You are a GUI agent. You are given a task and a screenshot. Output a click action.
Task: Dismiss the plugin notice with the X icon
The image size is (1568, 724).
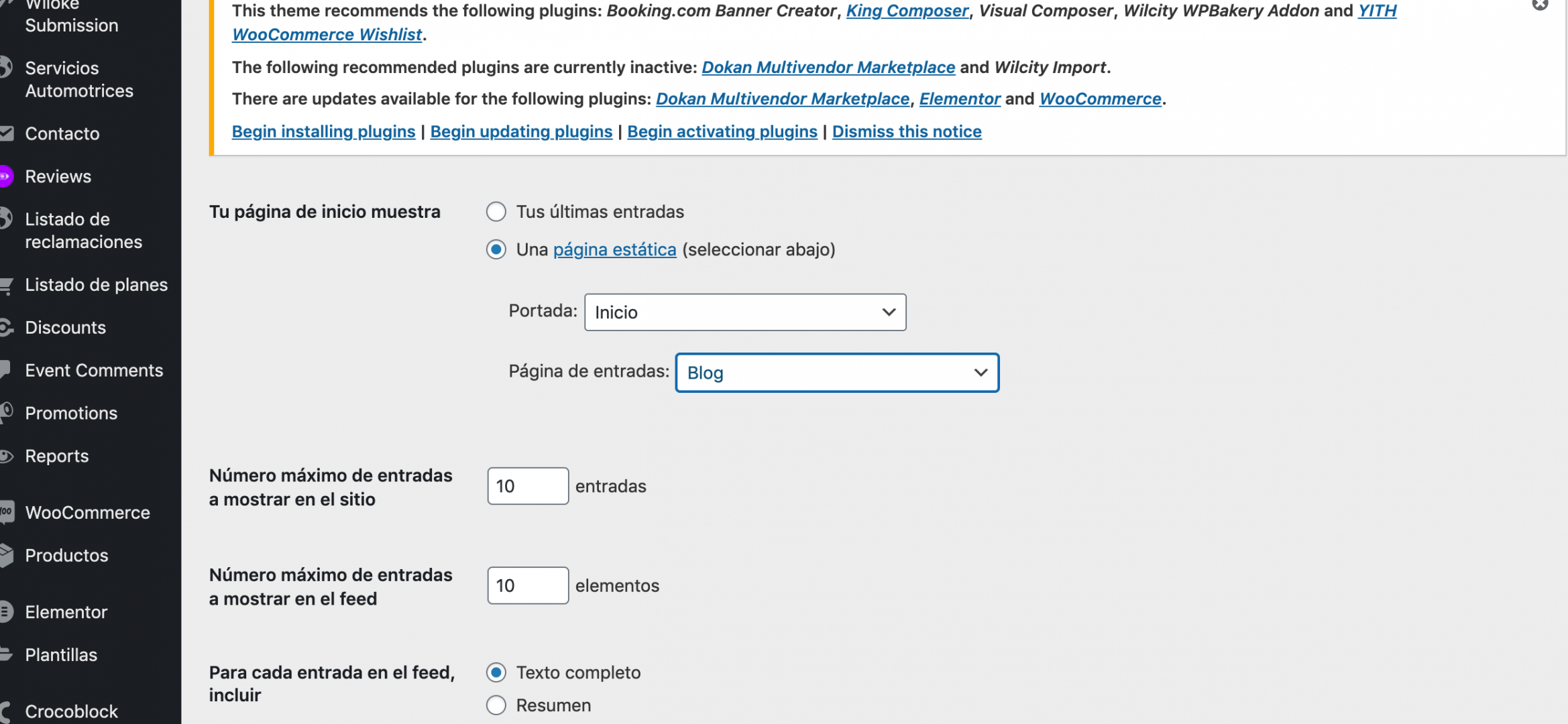1541,4
